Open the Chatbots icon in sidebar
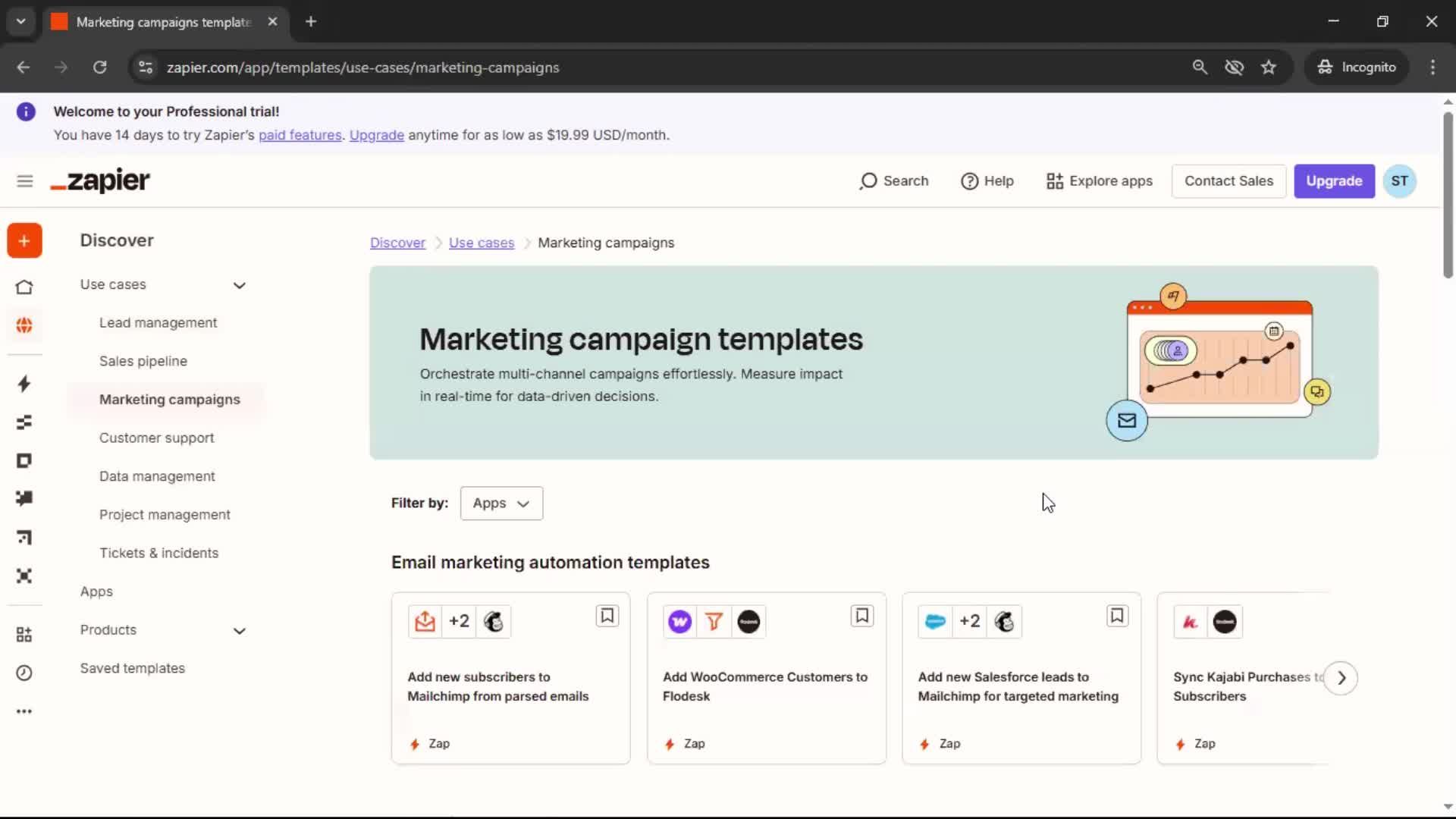1456x819 pixels. 24,498
